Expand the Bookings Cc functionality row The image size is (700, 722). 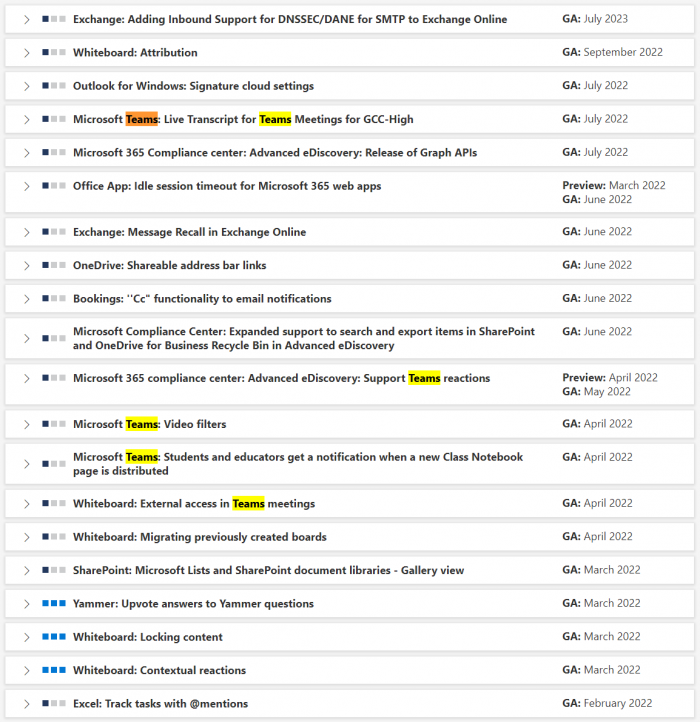coord(27,299)
